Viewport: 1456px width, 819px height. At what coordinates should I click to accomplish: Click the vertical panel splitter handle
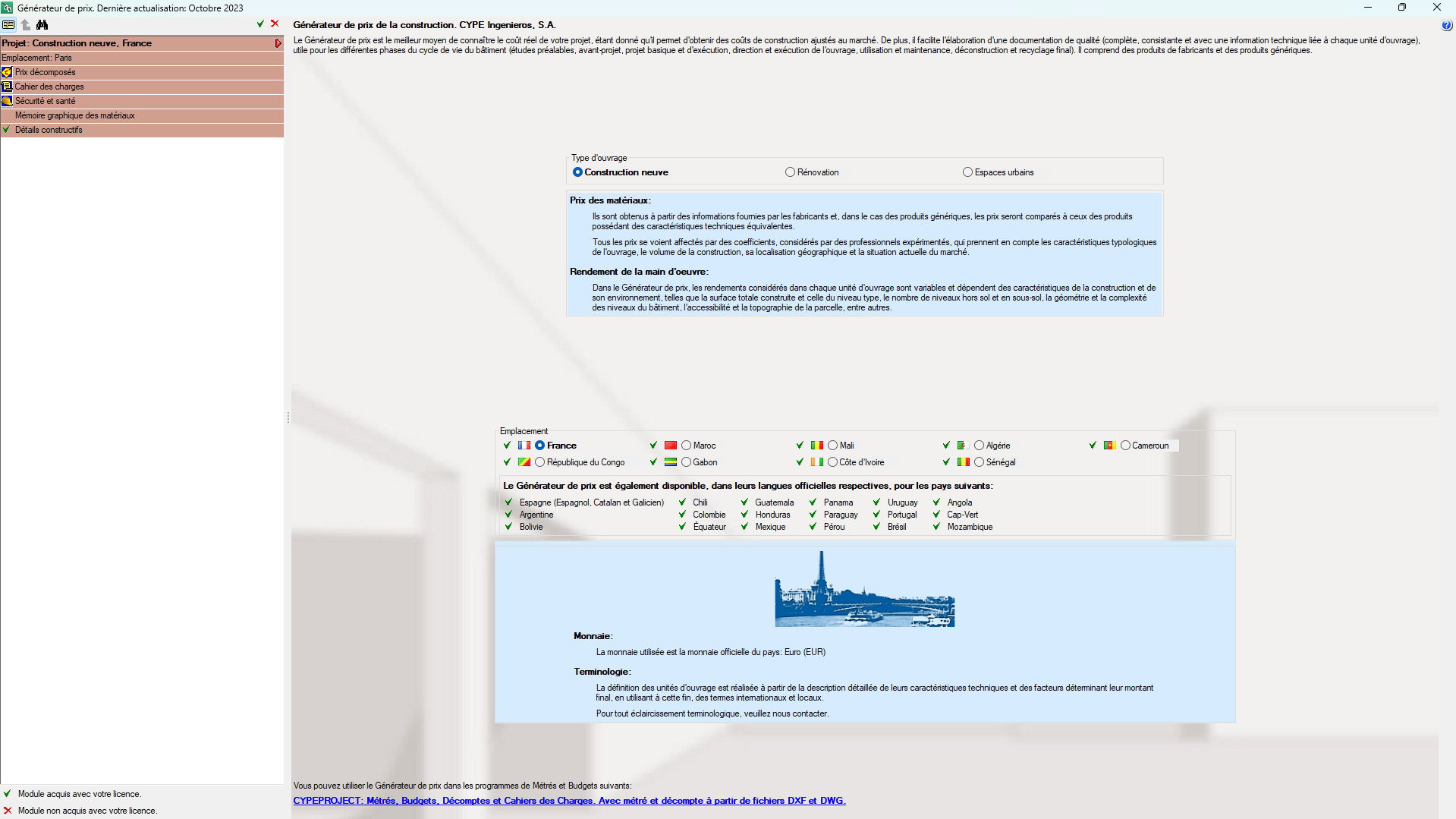click(x=288, y=417)
